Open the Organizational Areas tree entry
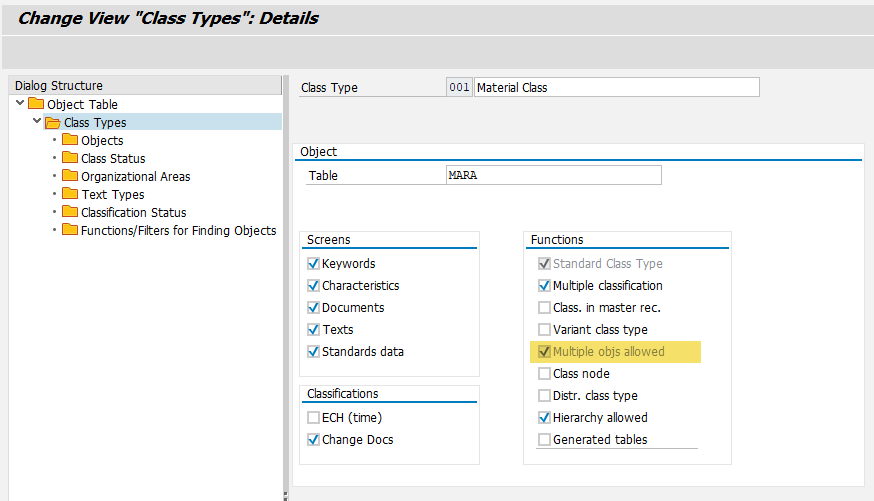874x501 pixels. click(x=135, y=177)
